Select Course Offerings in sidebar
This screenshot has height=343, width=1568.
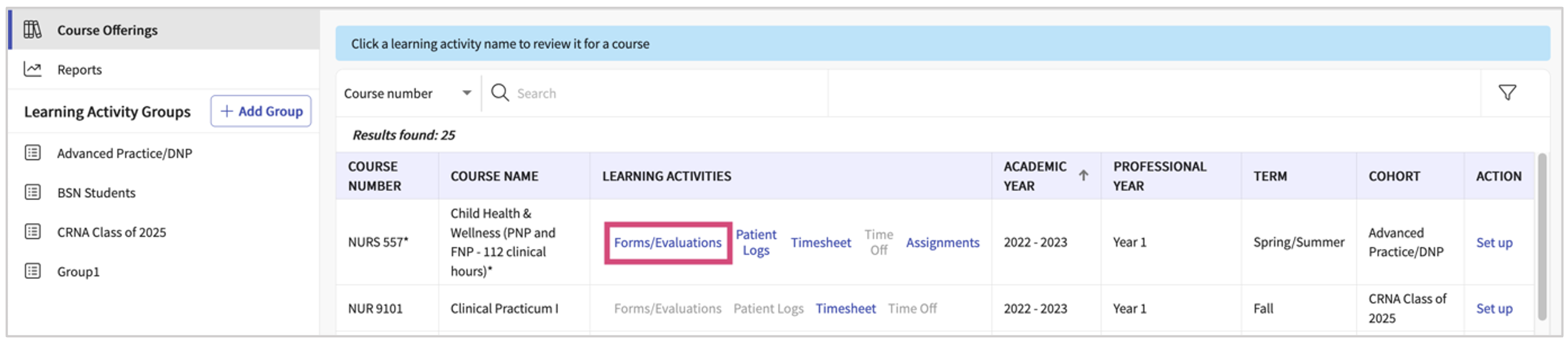click(107, 30)
